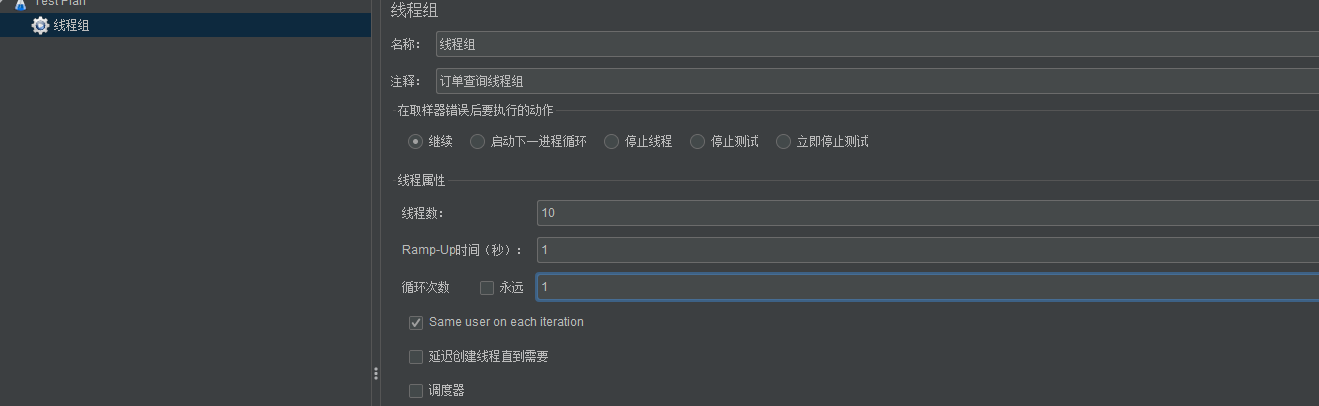Click the 循环次数 value field

point(927,288)
